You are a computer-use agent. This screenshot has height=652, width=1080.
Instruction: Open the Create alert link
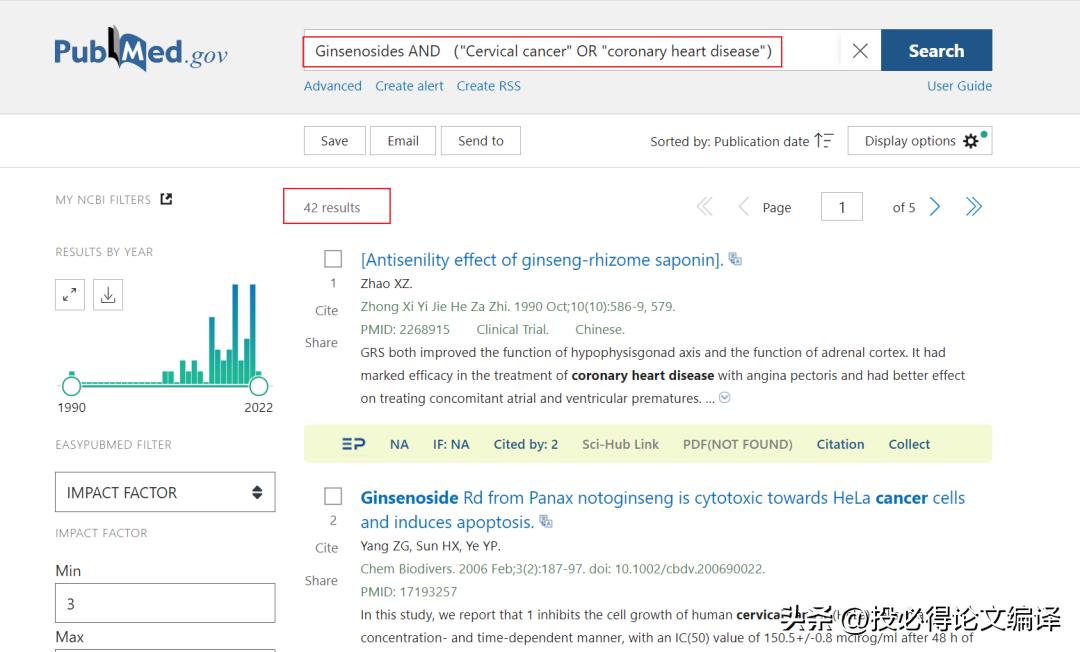(x=409, y=86)
